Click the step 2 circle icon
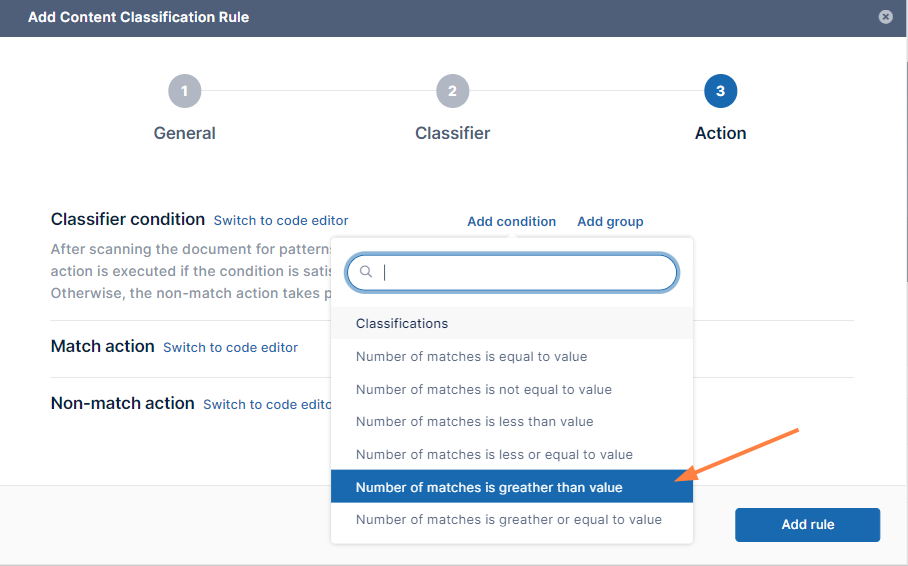The height and width of the screenshot is (566, 908). pyautogui.click(x=452, y=92)
